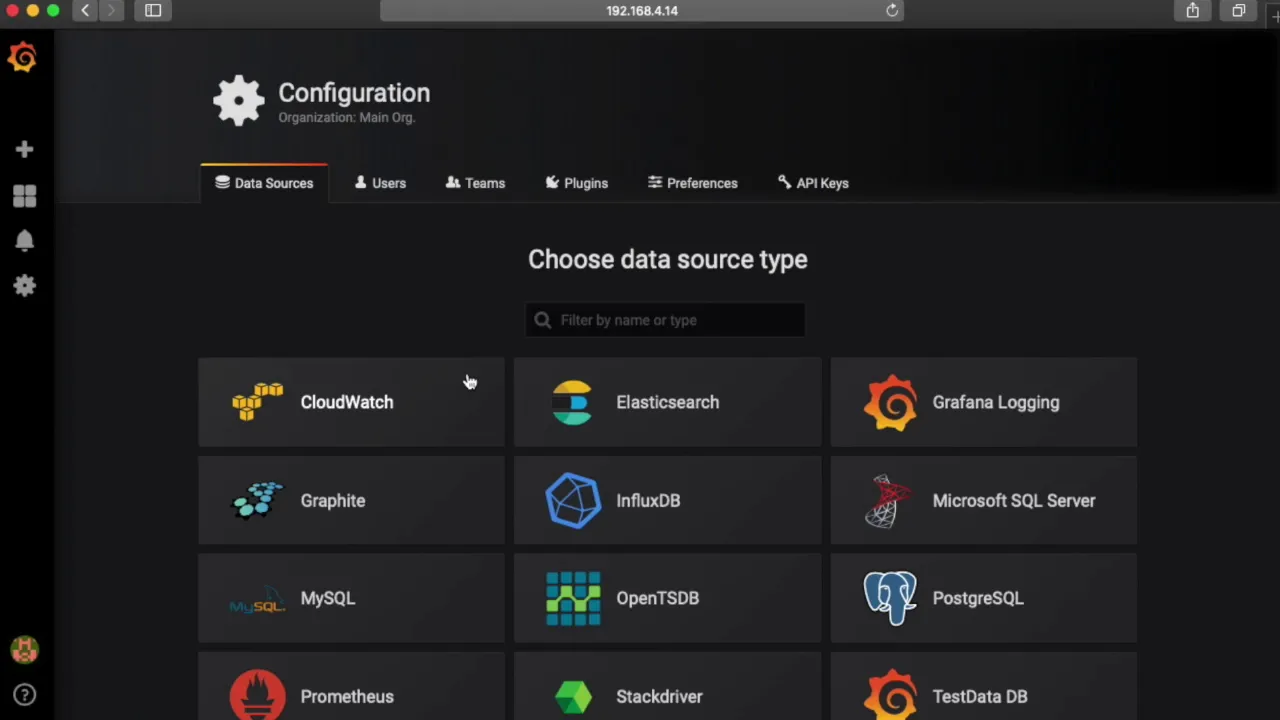This screenshot has width=1280, height=720.
Task: Reload the page in the browser
Action: coord(892,11)
